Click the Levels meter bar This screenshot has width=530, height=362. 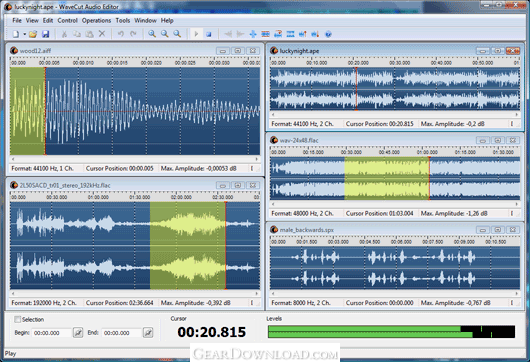(391, 332)
